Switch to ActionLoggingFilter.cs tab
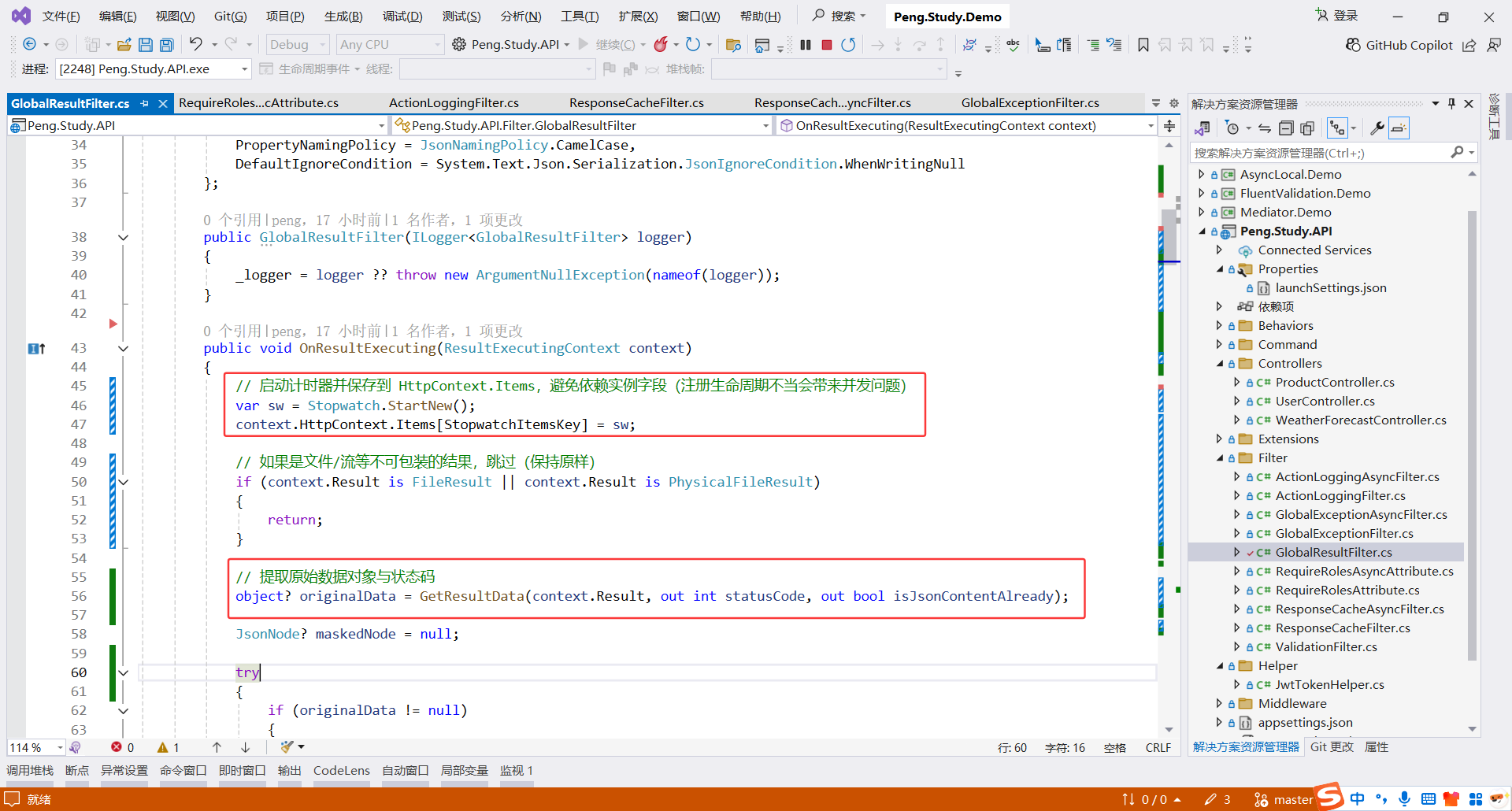Viewport: 1512px width, 811px height. tap(454, 102)
